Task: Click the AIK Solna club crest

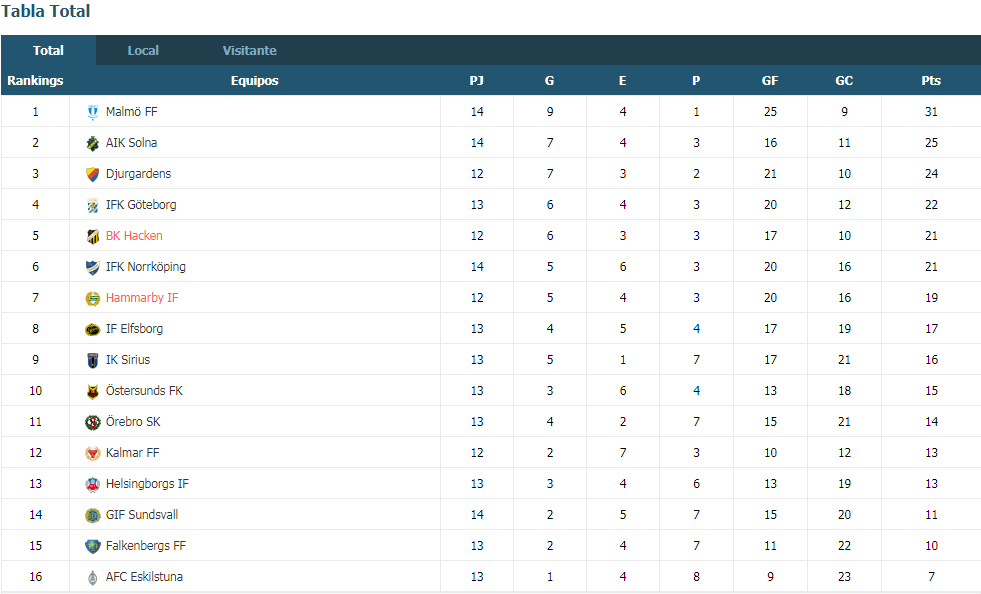Action: (93, 143)
